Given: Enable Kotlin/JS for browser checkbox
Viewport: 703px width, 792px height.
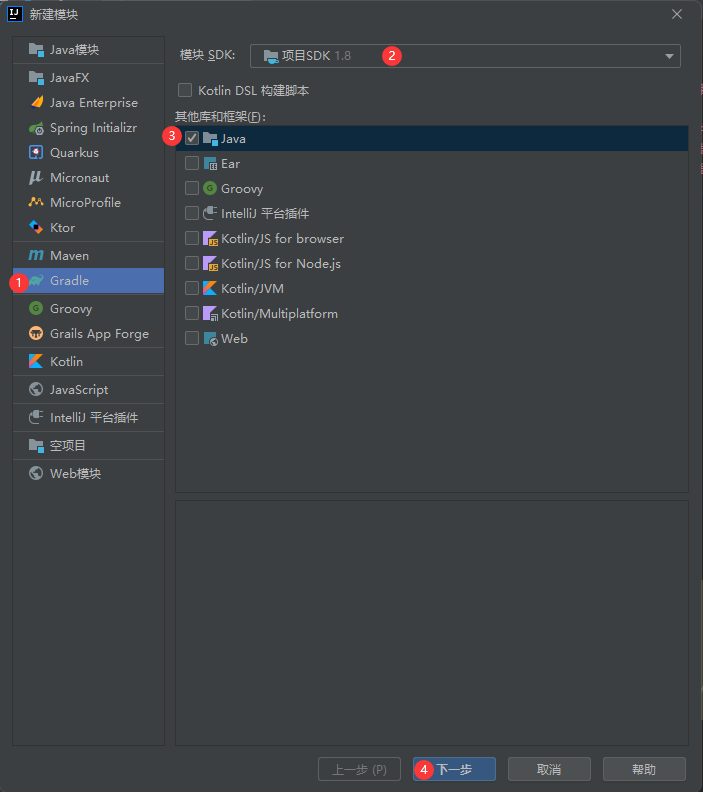Looking at the screenshot, I should (x=192, y=238).
